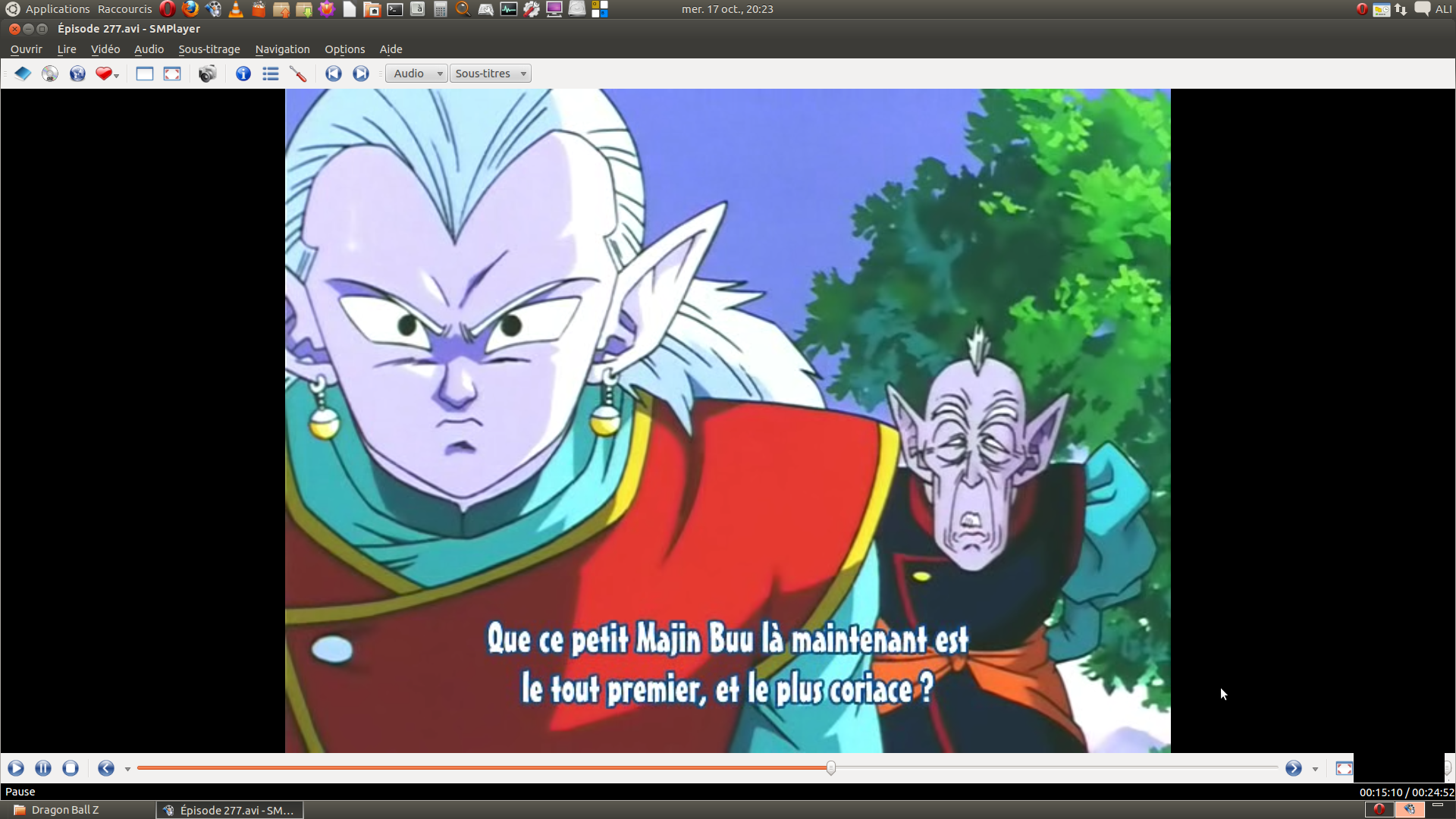The height and width of the screenshot is (819, 1456).
Task: Open the Ouvrir menu
Action: (27, 49)
